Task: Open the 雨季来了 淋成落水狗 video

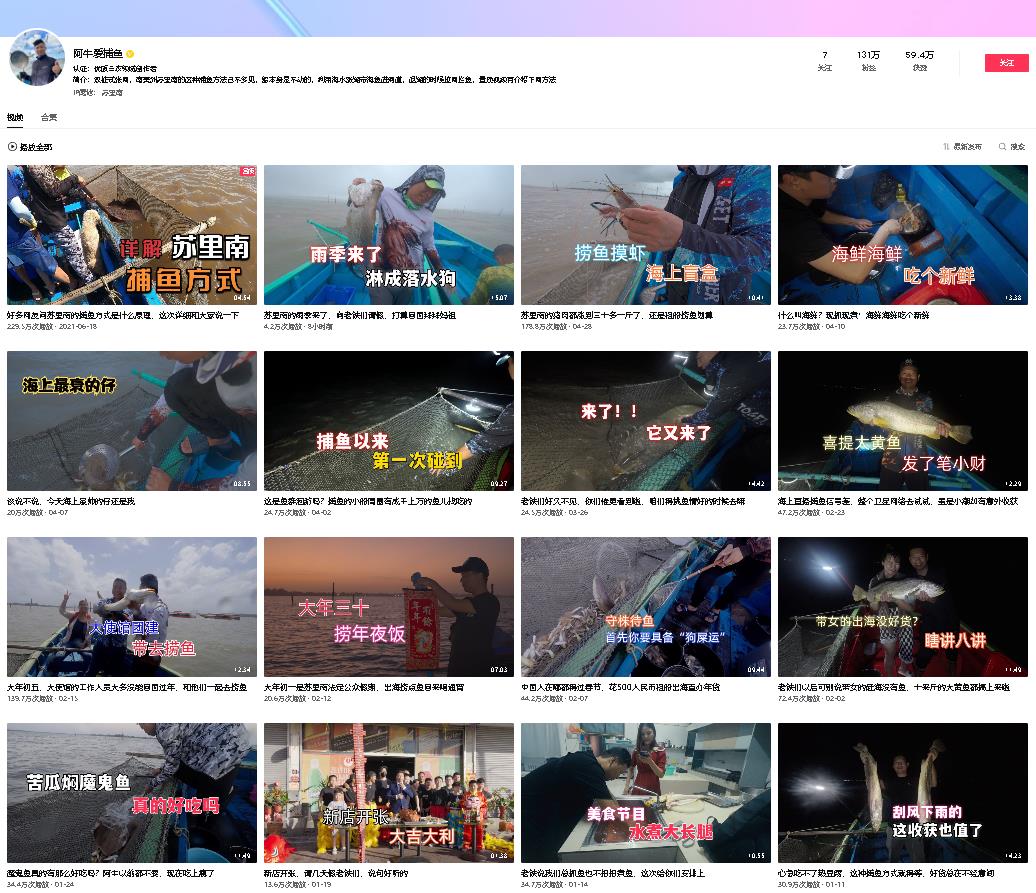Action: (388, 235)
